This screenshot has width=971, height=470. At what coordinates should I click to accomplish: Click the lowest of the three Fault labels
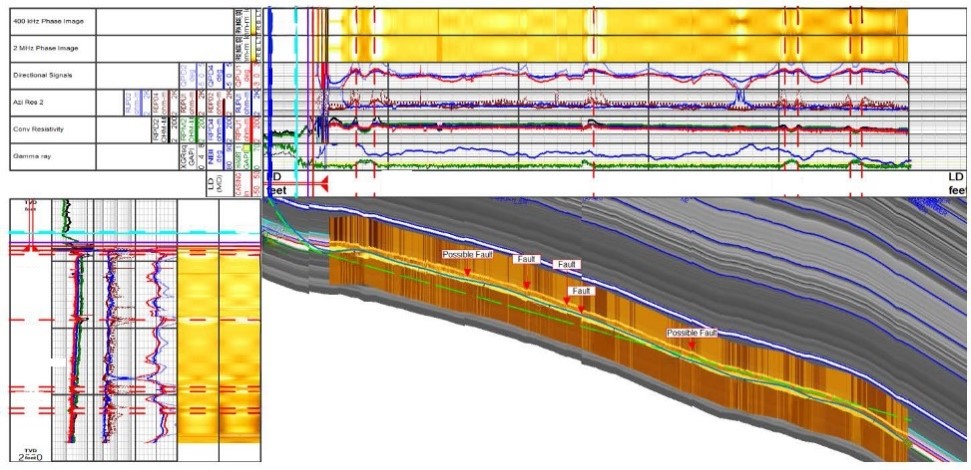pos(581,291)
